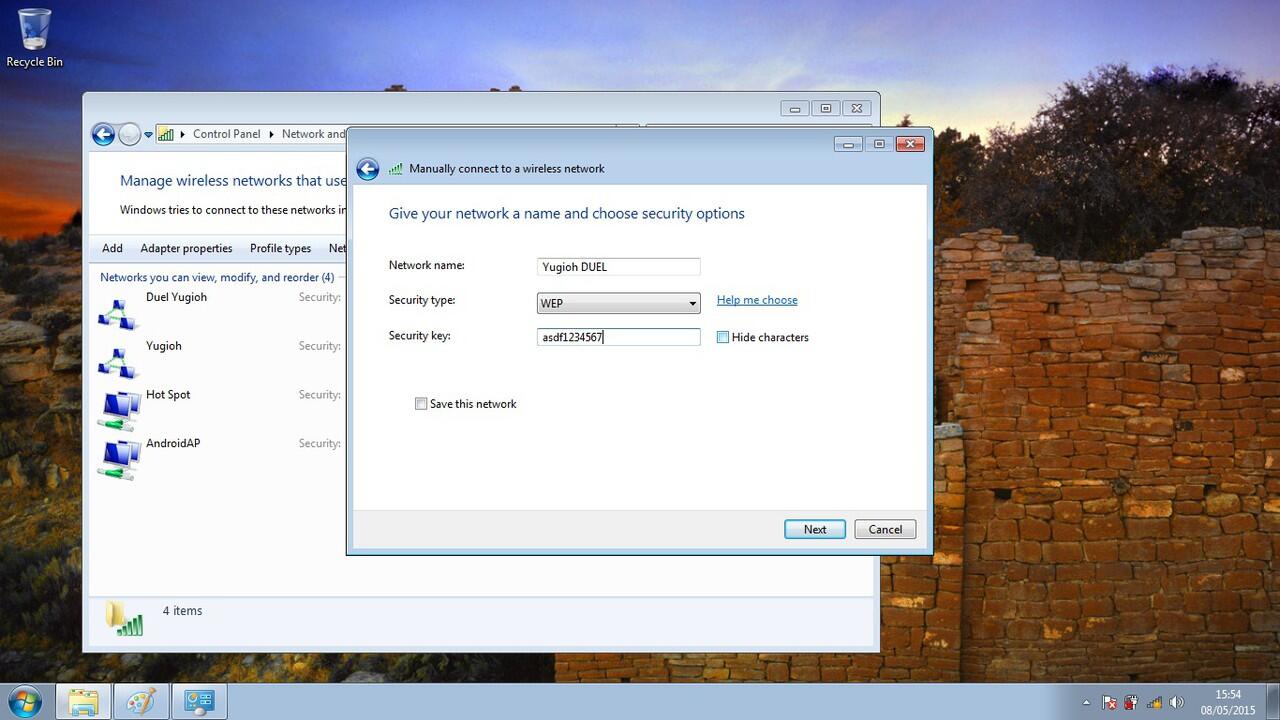Open Paint from the taskbar
This screenshot has height=720, width=1280.
141,701
